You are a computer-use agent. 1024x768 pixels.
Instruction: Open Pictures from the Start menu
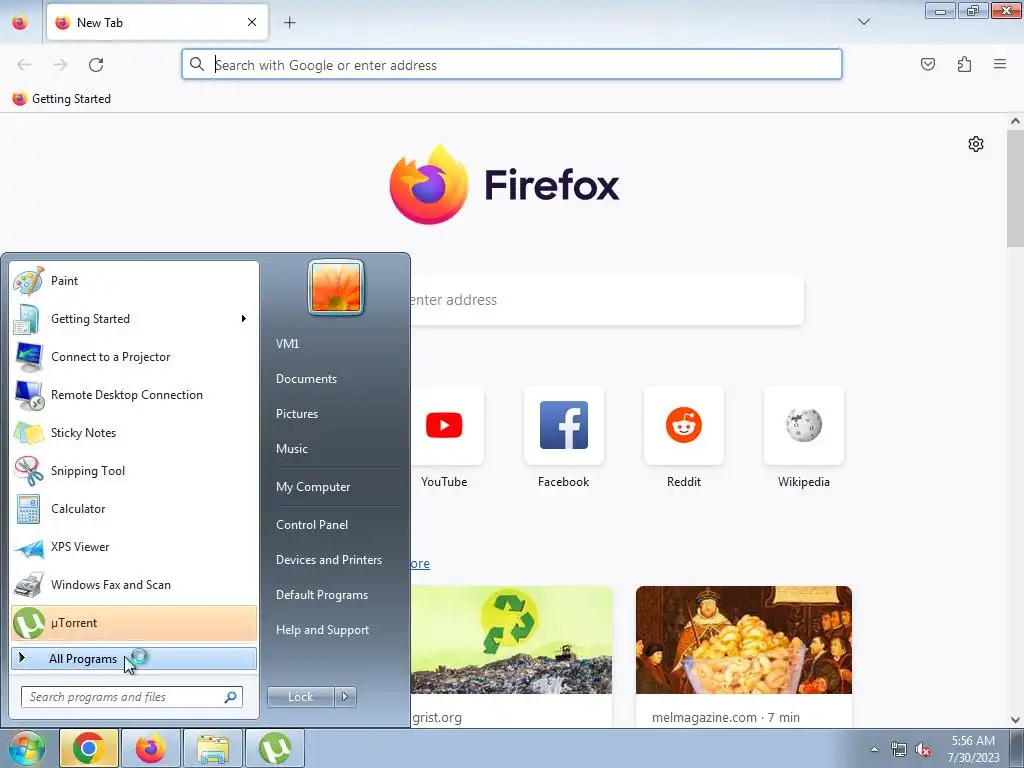click(x=296, y=414)
